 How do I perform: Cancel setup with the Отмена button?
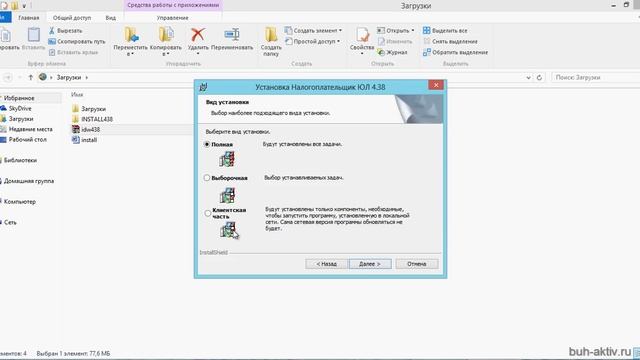click(x=417, y=264)
